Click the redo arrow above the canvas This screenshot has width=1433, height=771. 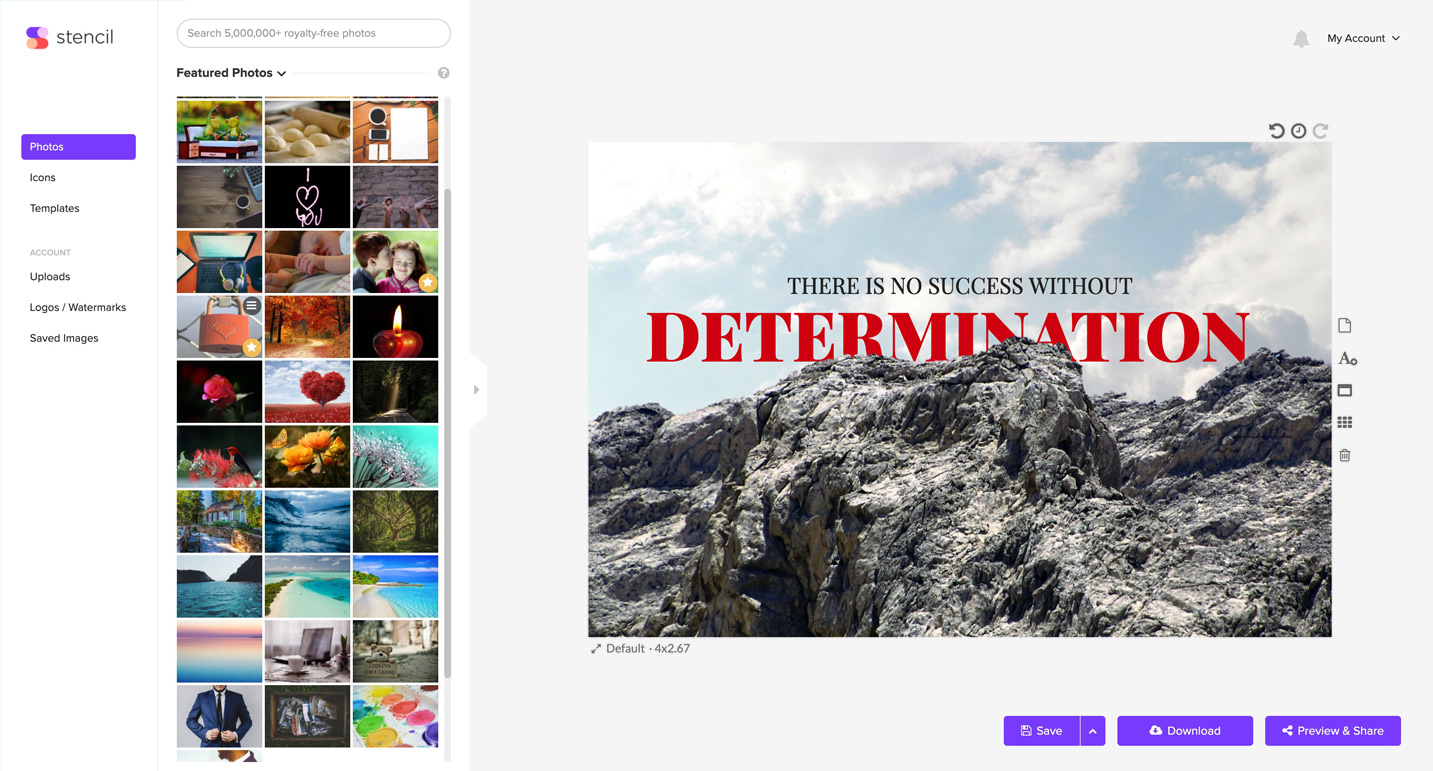tap(1320, 131)
